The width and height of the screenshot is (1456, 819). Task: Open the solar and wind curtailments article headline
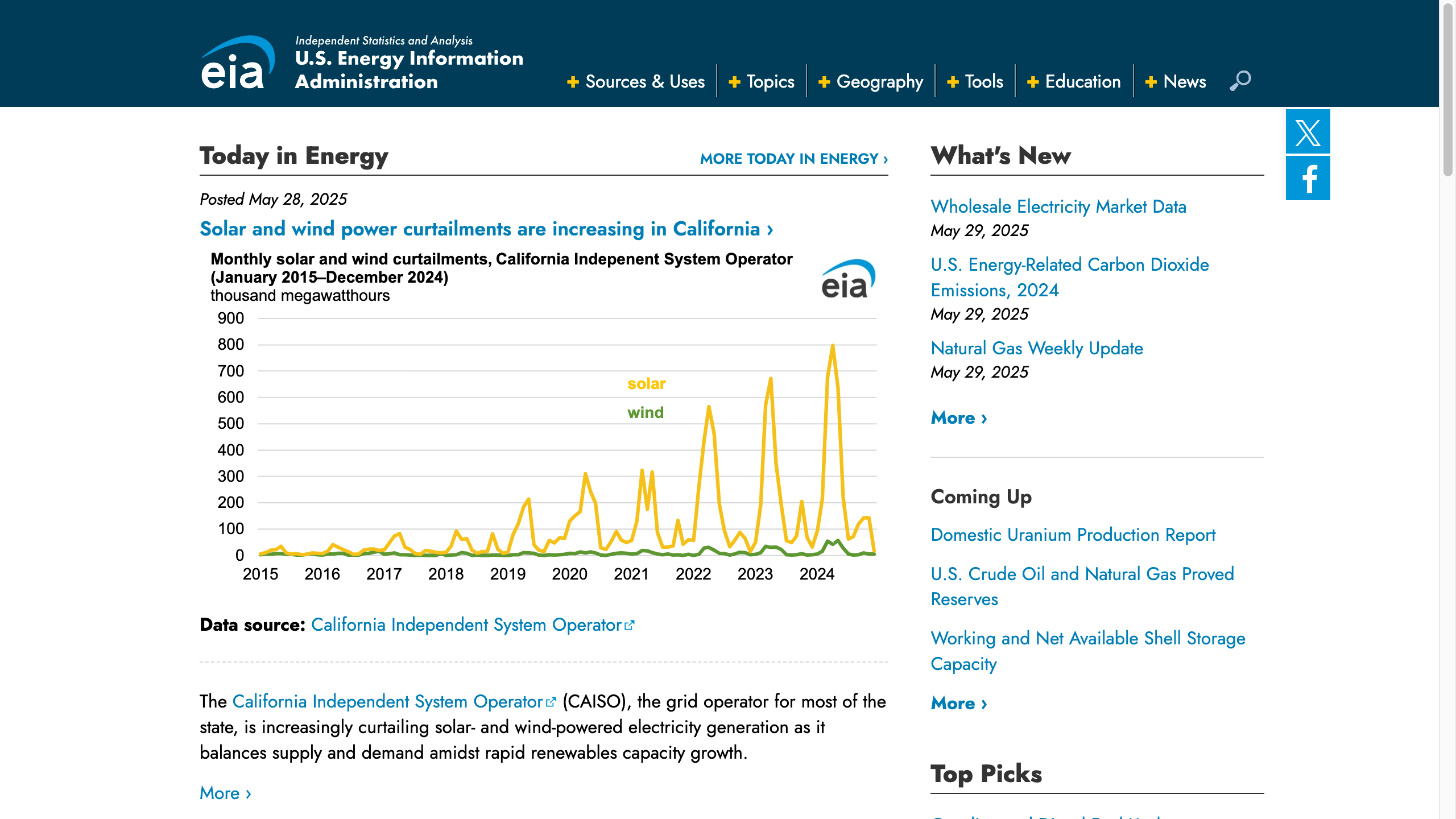pyautogui.click(x=486, y=229)
